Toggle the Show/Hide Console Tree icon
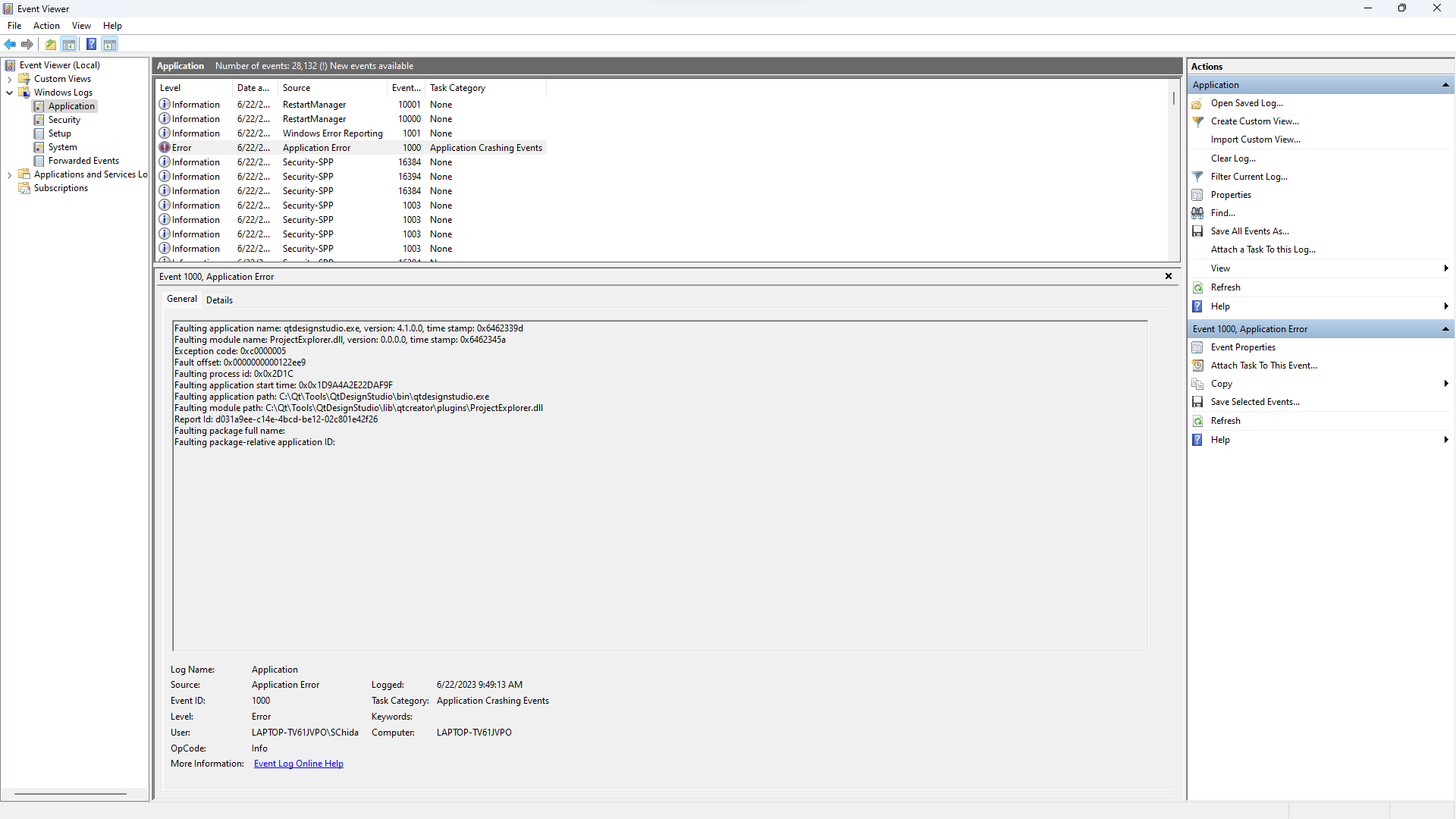Image resolution: width=1456 pixels, height=819 pixels. tap(69, 44)
